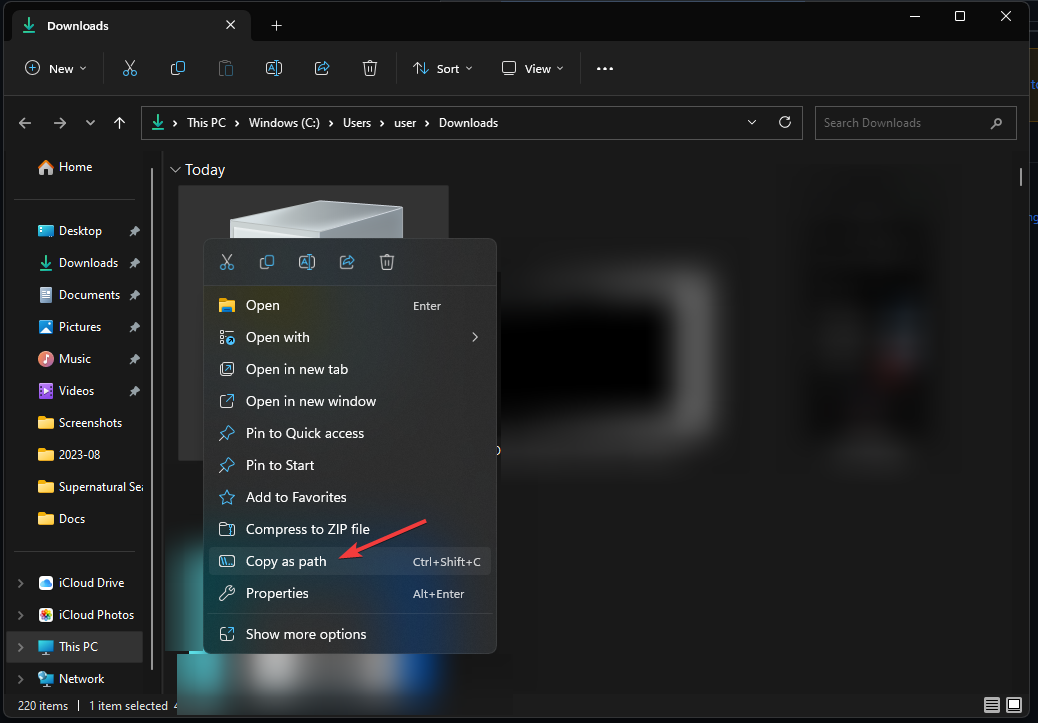Collapse the Today group header
The image size is (1038, 723).
click(176, 170)
